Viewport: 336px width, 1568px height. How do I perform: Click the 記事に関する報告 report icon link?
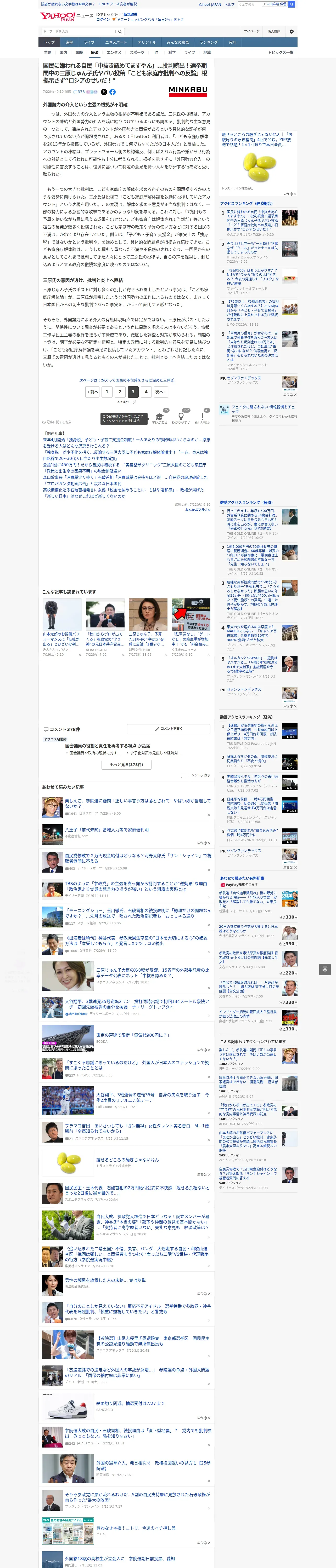pos(57,422)
